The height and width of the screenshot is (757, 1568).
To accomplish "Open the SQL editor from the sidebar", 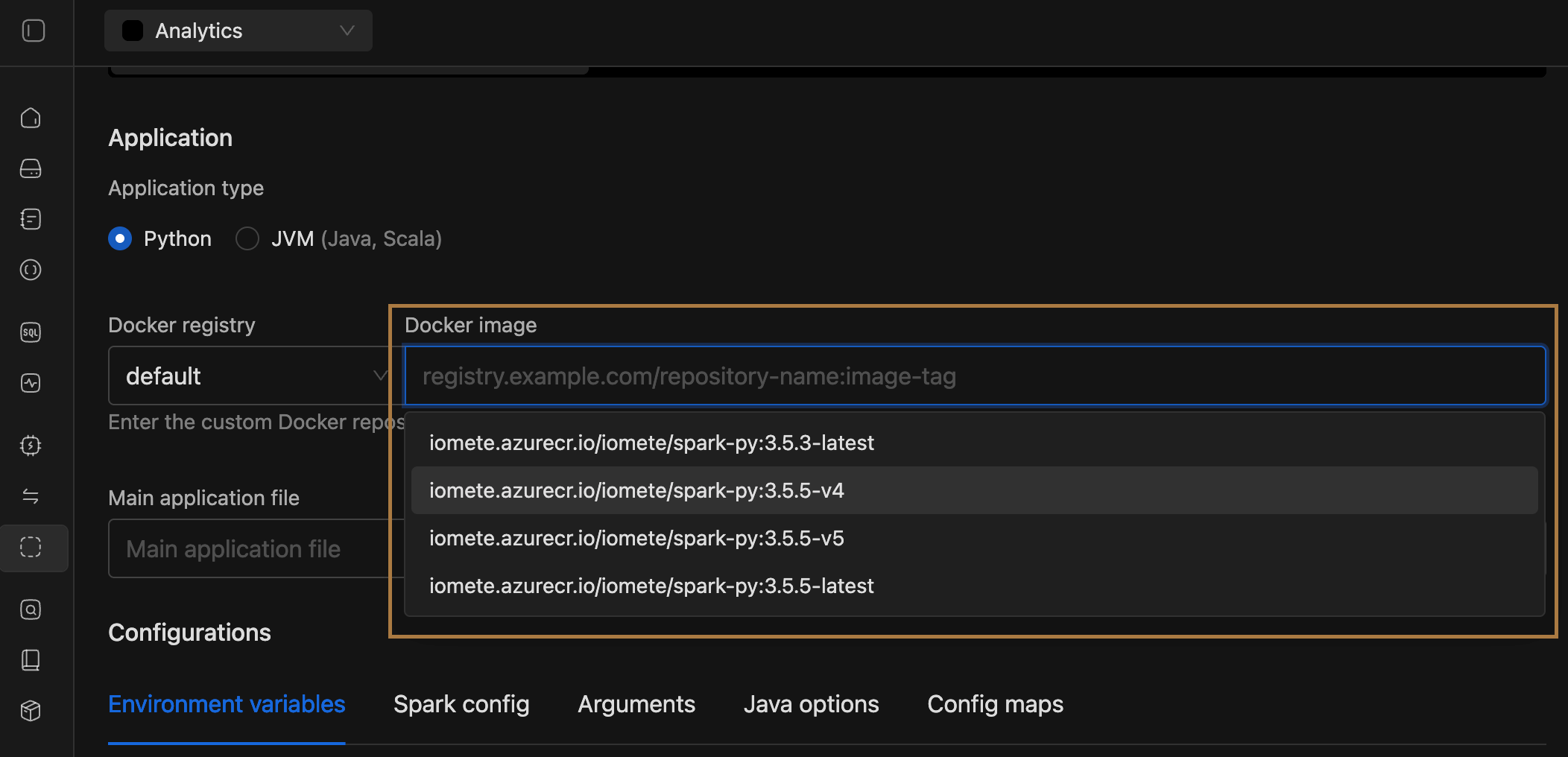I will tap(31, 333).
